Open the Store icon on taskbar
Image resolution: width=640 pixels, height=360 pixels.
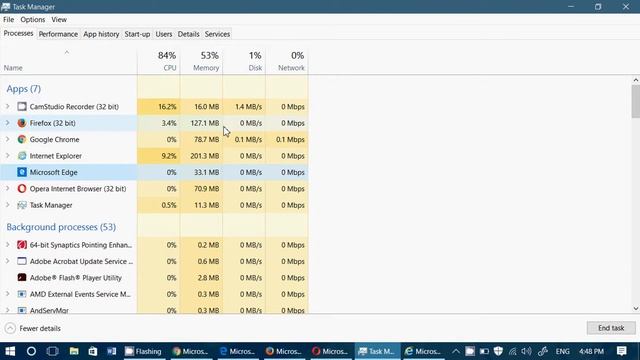pyautogui.click(x=93, y=351)
